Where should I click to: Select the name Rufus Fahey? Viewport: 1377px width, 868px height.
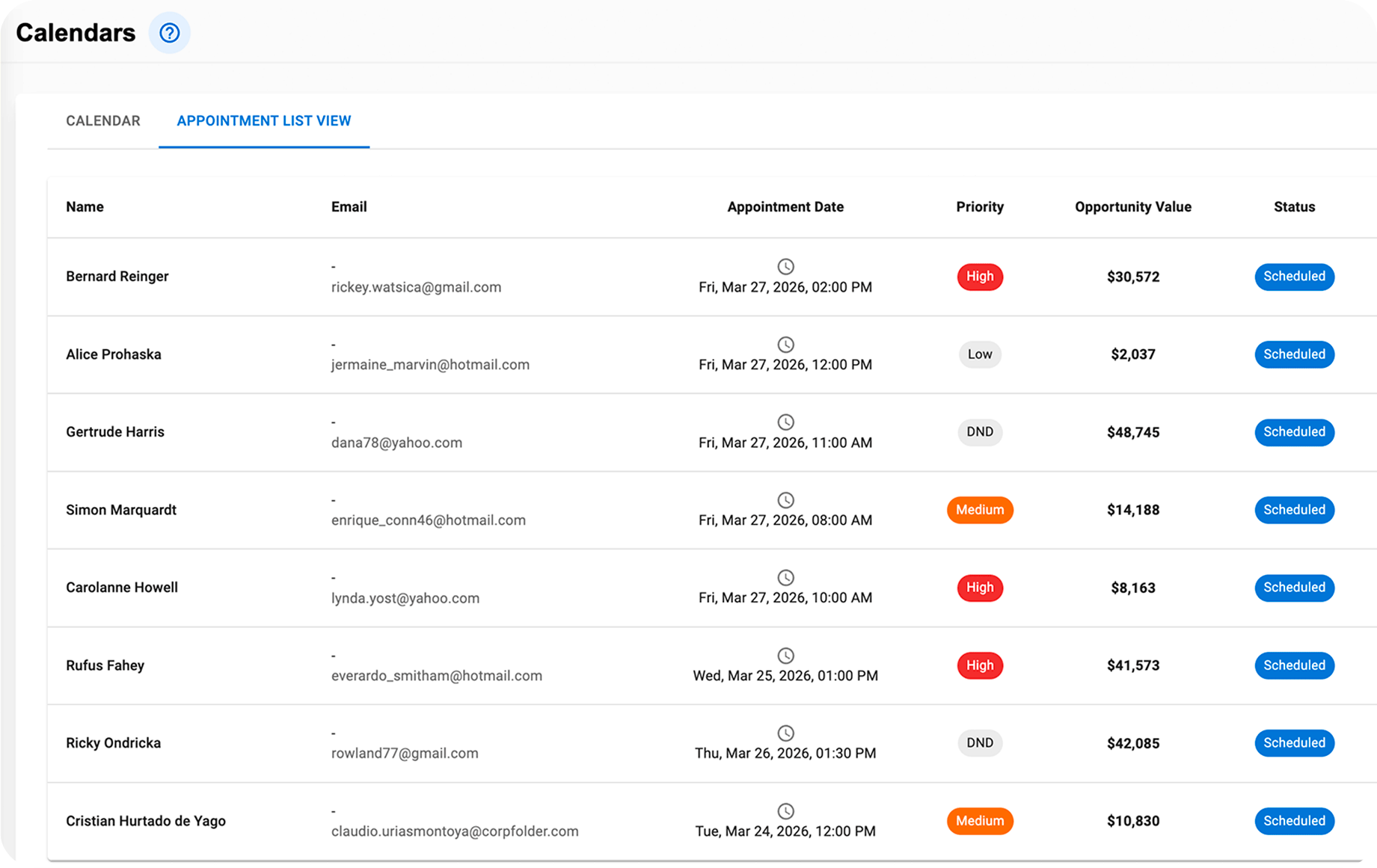(105, 665)
